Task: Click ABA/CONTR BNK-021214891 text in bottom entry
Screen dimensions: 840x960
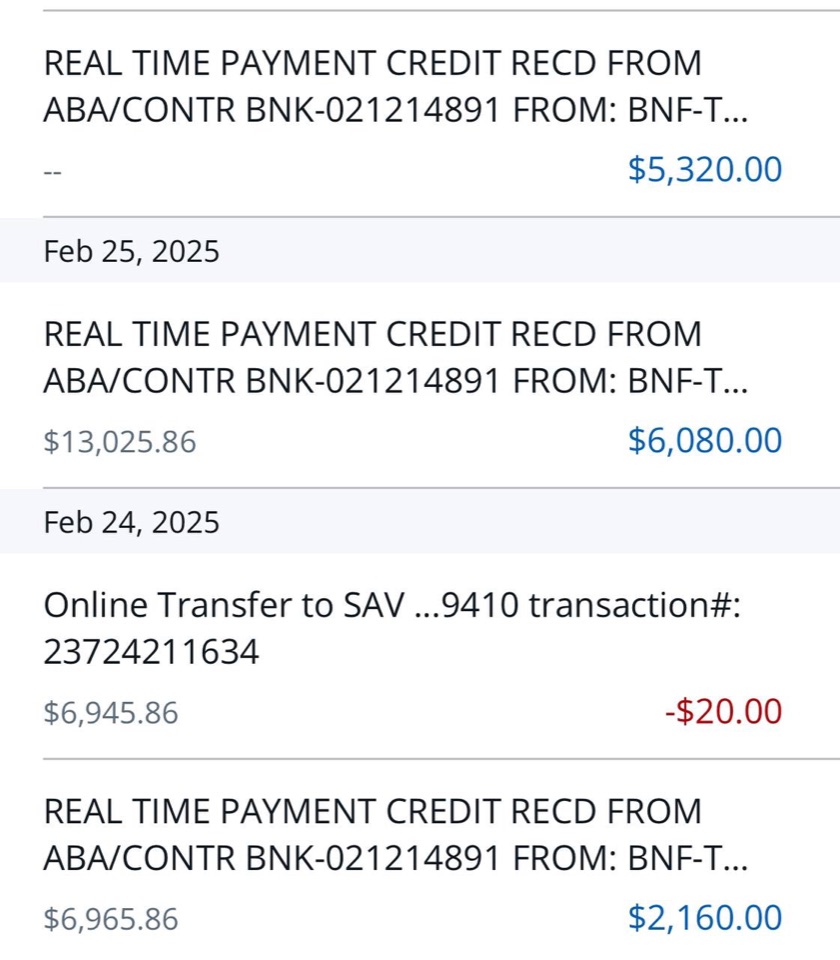Action: [x=272, y=858]
